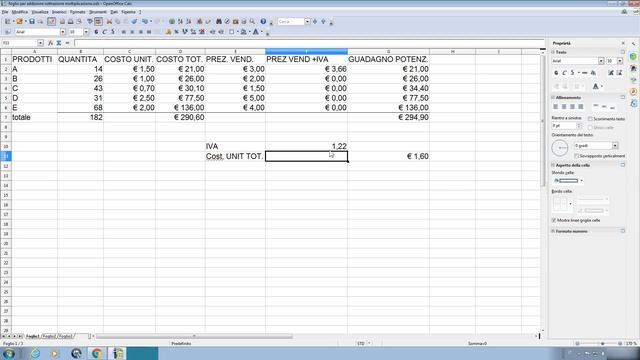640x360 pixels.
Task: Toggle Mostra linee griglia celle checkbox
Action: pyautogui.click(x=554, y=220)
